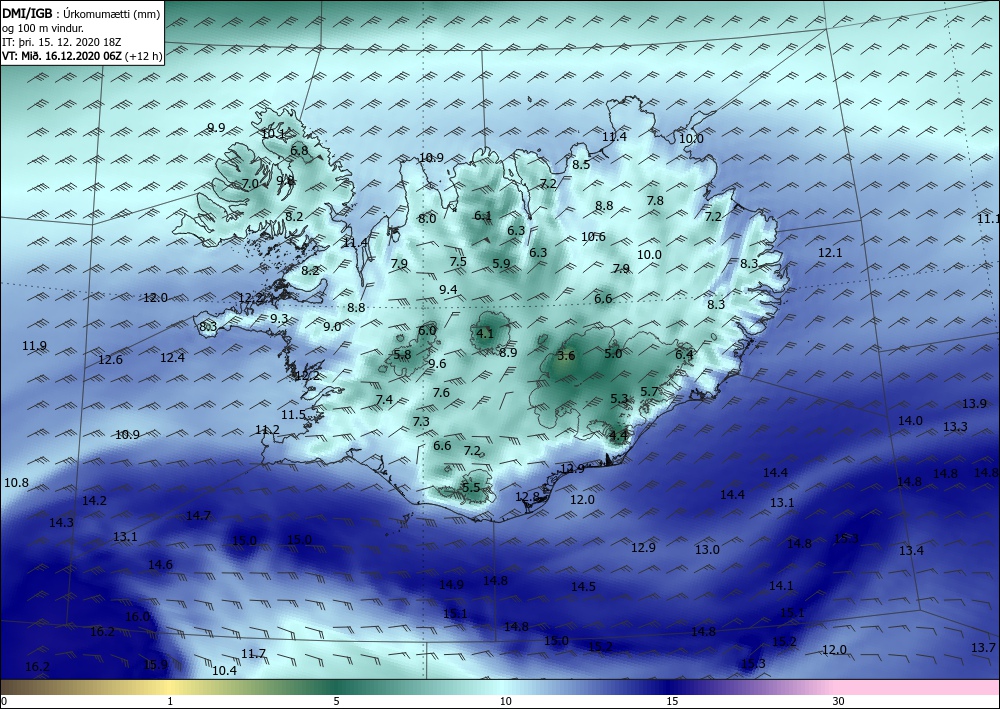Click the 13.7 value in the bottom-right corner
The width and height of the screenshot is (1000, 709).
click(983, 647)
